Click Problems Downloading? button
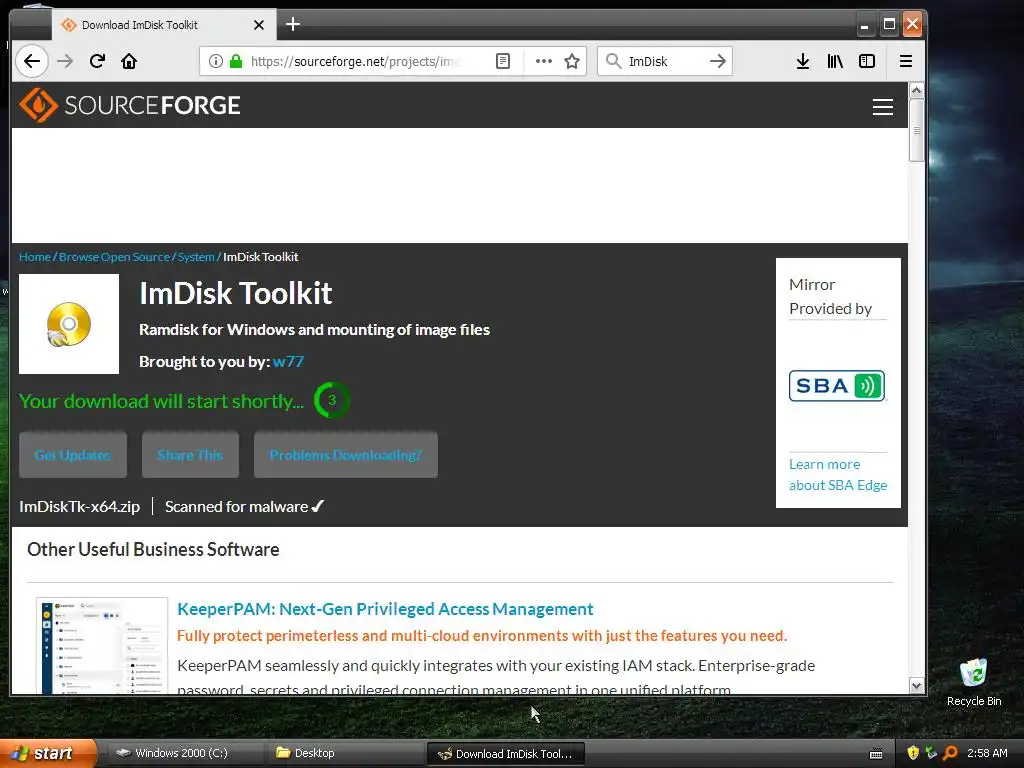This screenshot has height=768, width=1024. (345, 455)
